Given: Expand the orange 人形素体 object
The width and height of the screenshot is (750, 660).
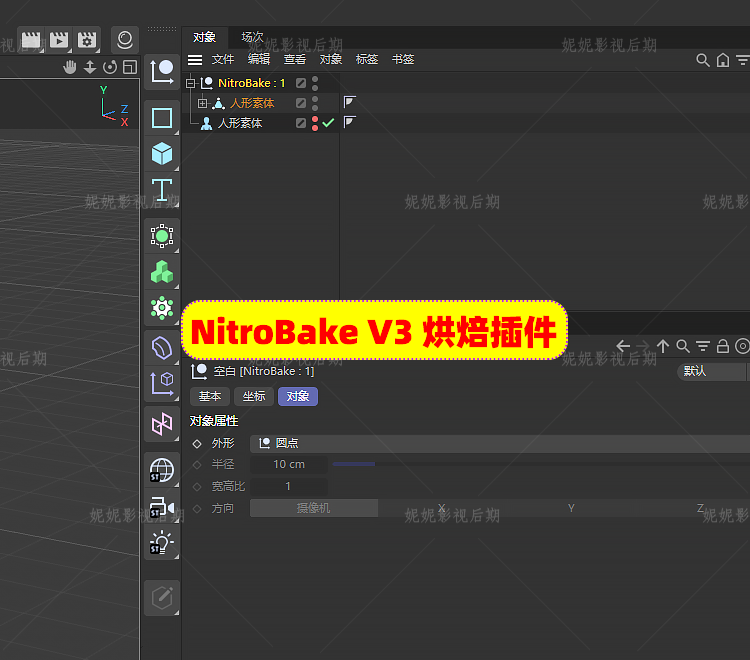Looking at the screenshot, I should pyautogui.click(x=202, y=103).
